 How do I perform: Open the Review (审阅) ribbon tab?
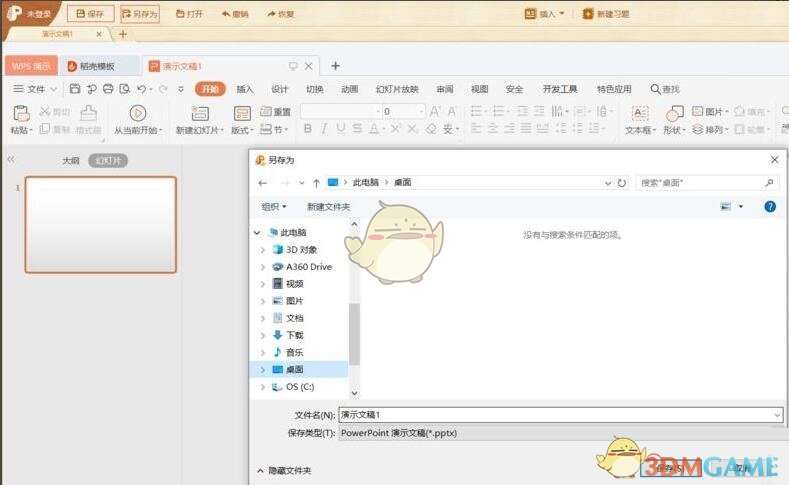point(444,89)
